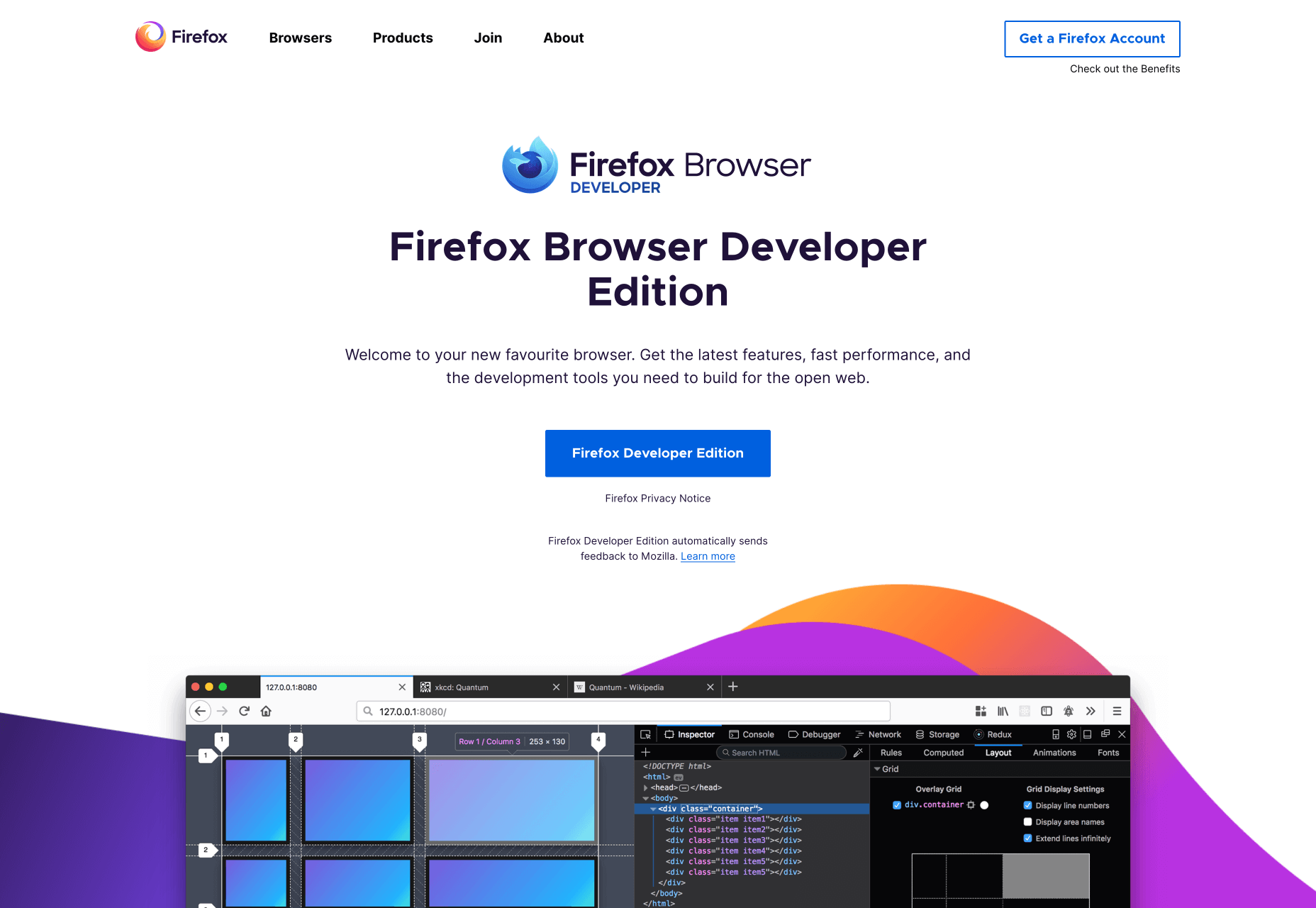
Task: Open the Network panel in DevTools
Action: click(x=879, y=735)
